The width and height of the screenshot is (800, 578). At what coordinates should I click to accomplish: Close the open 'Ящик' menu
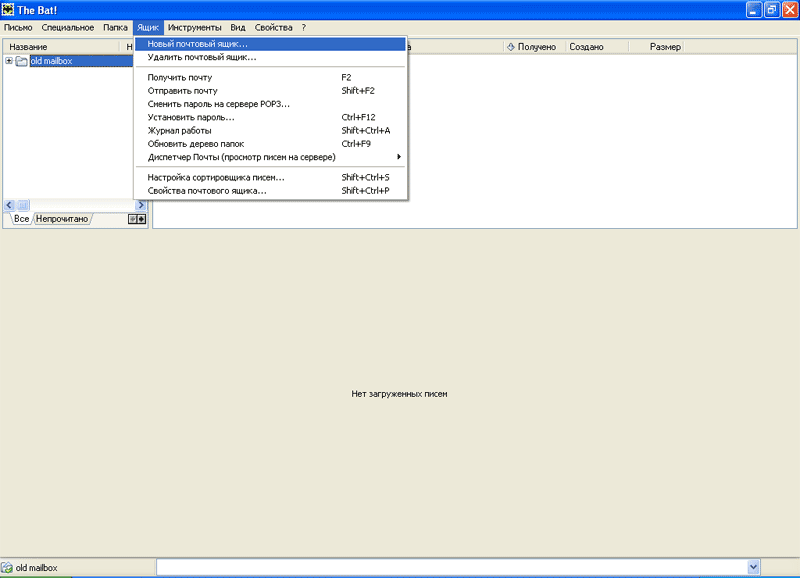pyautogui.click(x=148, y=28)
